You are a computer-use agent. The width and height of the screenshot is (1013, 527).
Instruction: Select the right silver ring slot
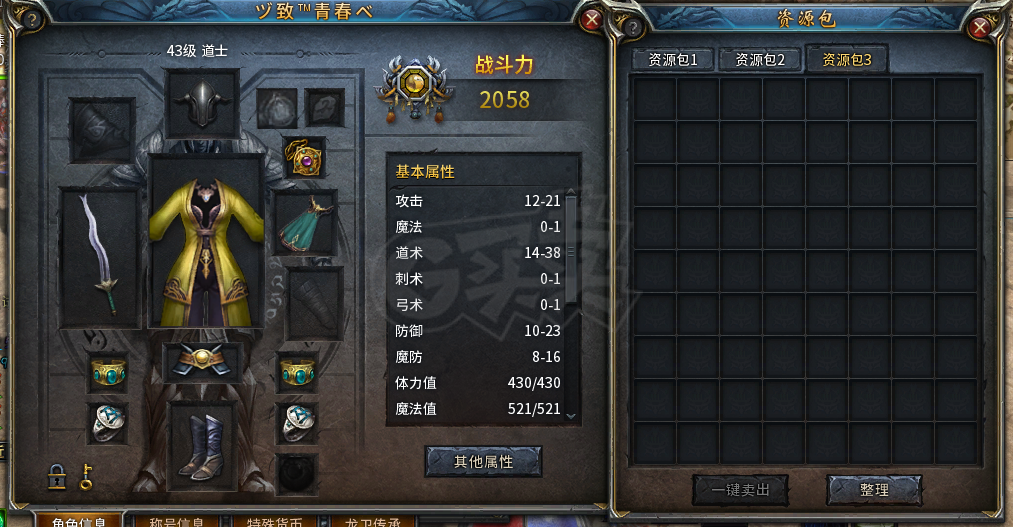(297, 424)
